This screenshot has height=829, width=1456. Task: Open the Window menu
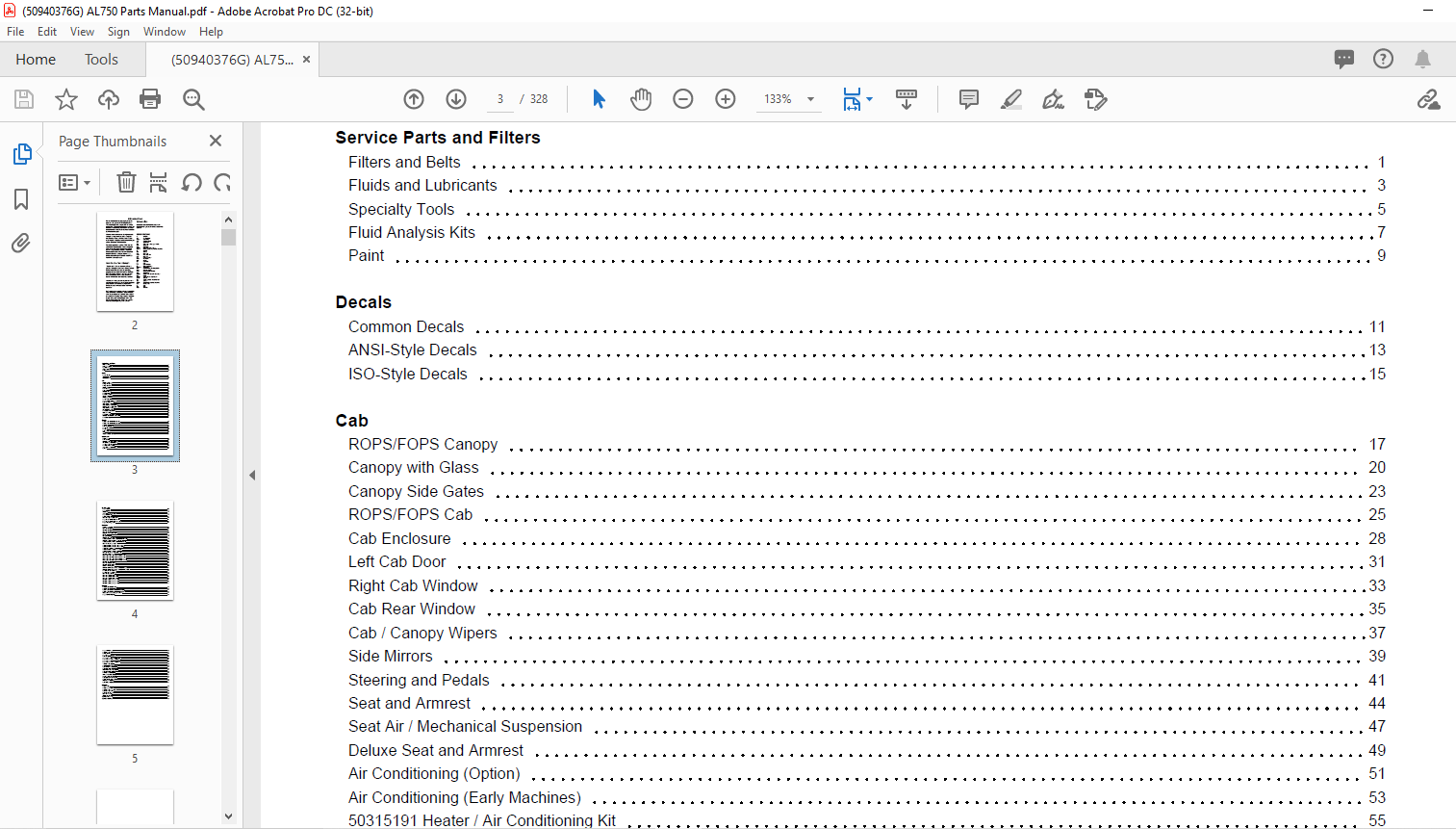pyautogui.click(x=165, y=32)
